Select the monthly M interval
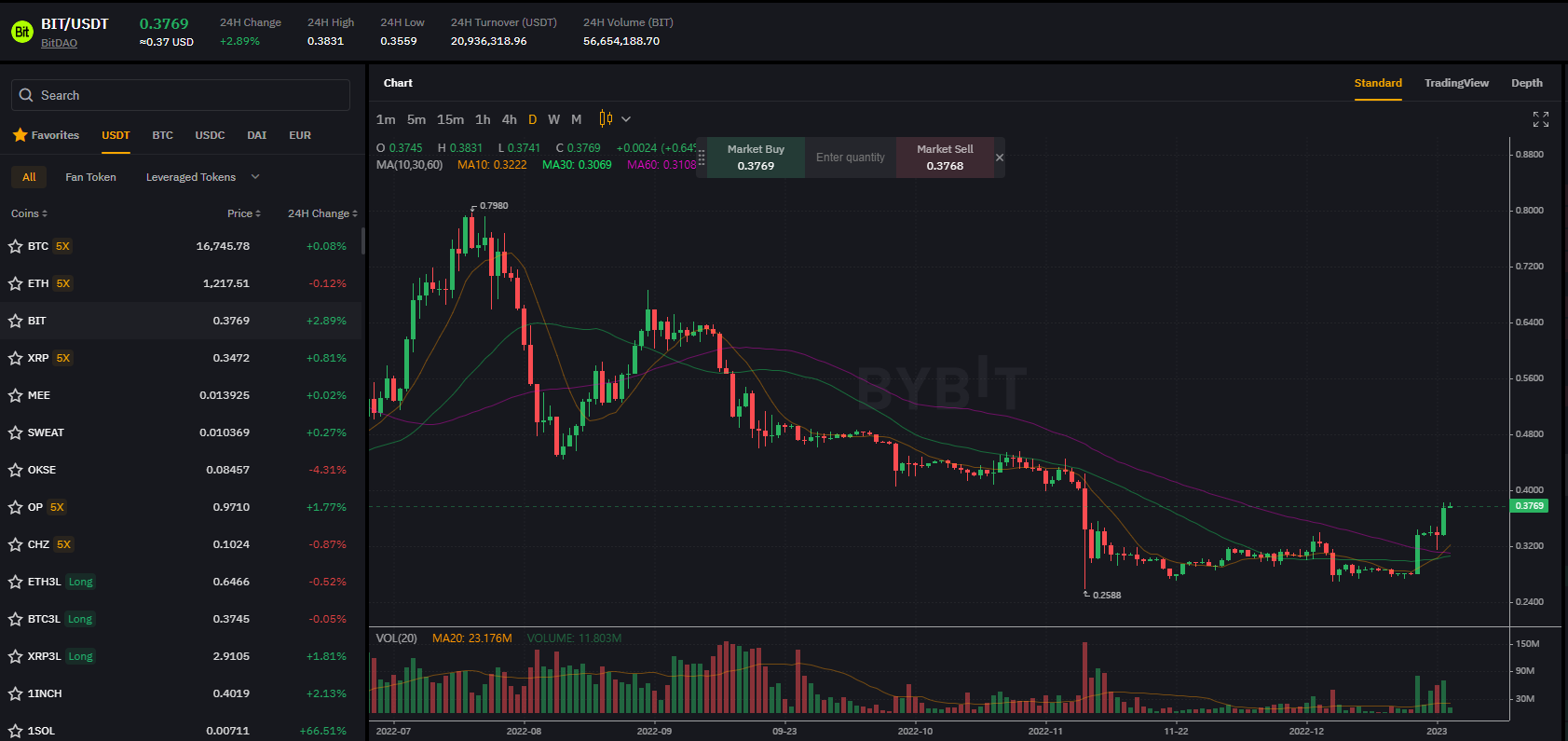The height and width of the screenshot is (741, 1568). tap(577, 119)
